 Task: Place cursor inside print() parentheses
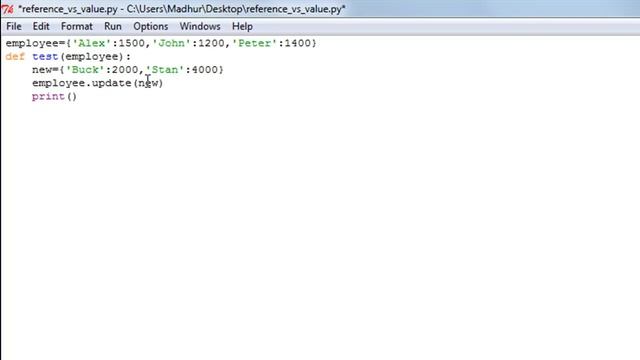point(72,96)
